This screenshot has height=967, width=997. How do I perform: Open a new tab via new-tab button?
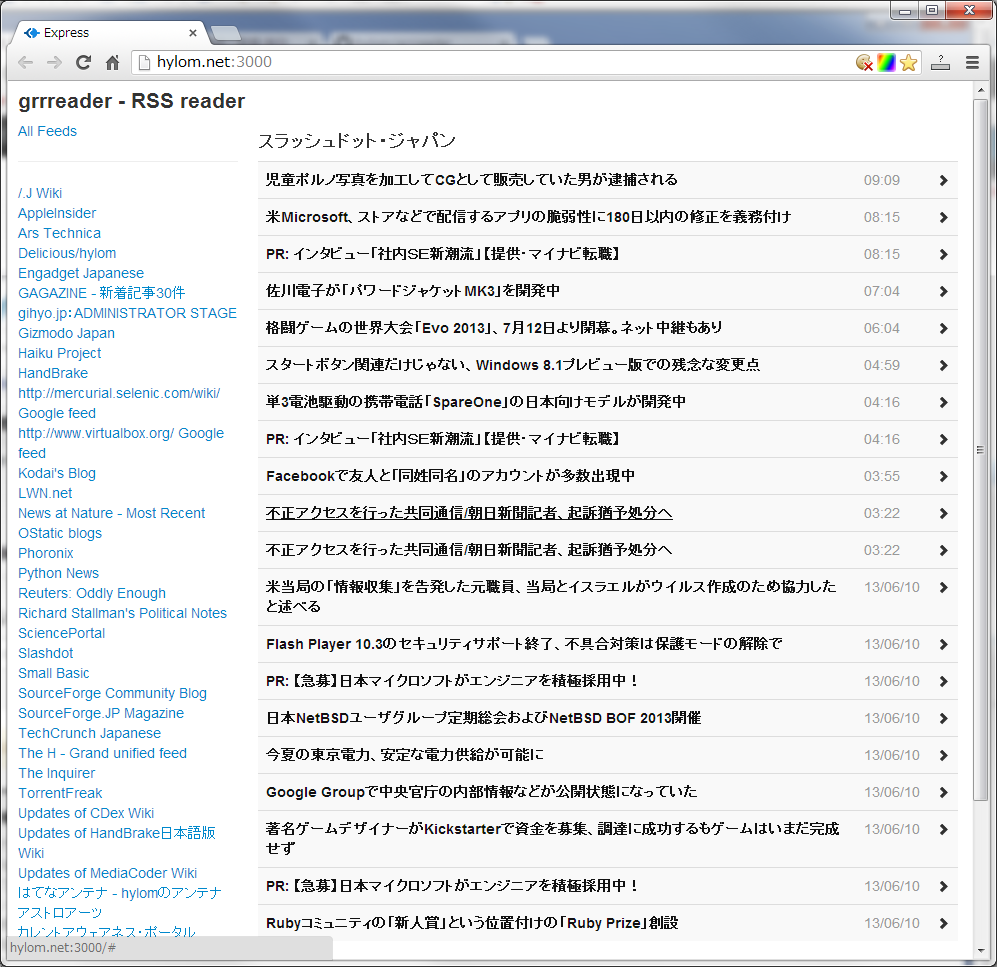tap(226, 34)
